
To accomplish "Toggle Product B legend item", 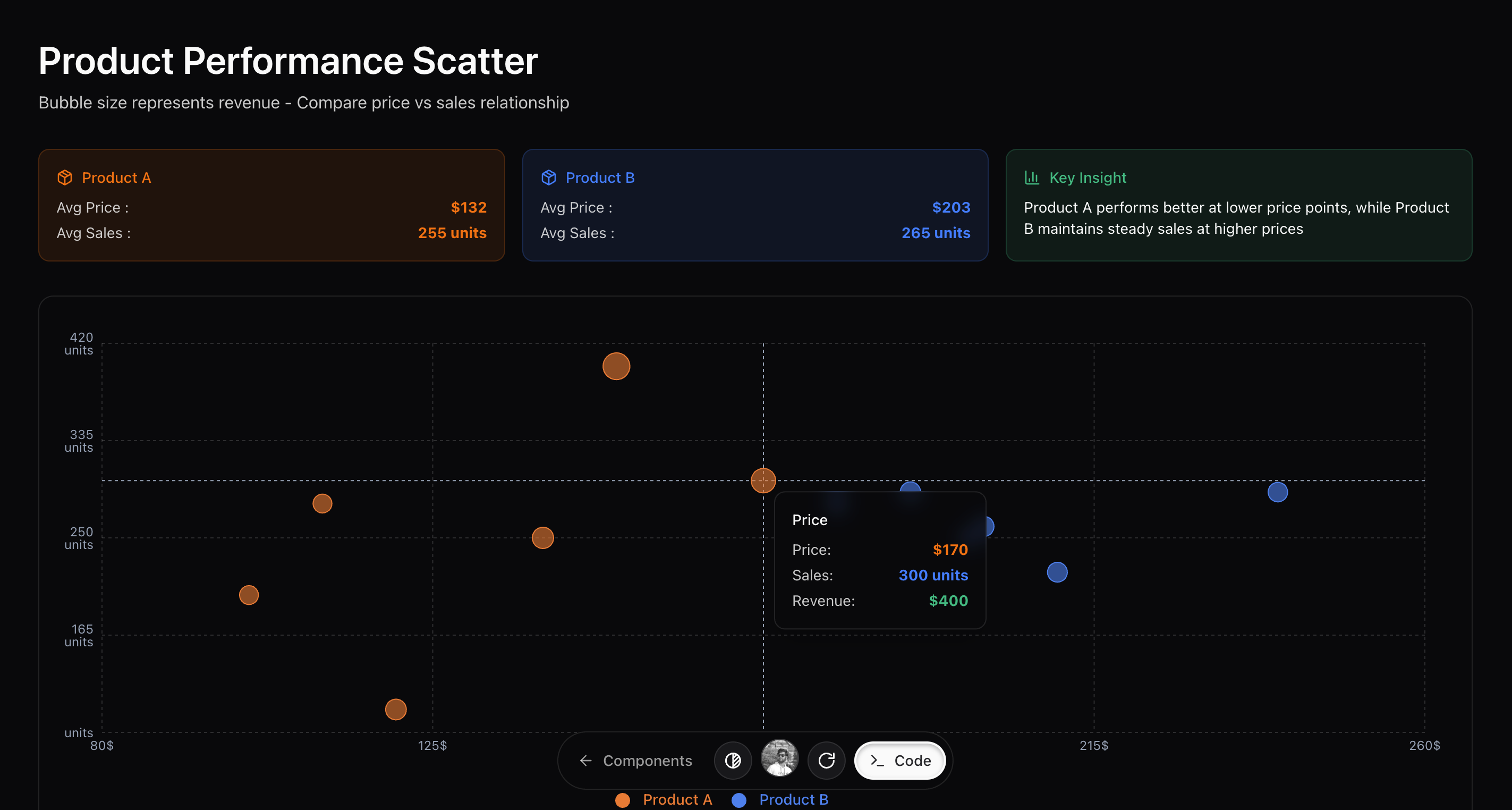I will (780, 799).
